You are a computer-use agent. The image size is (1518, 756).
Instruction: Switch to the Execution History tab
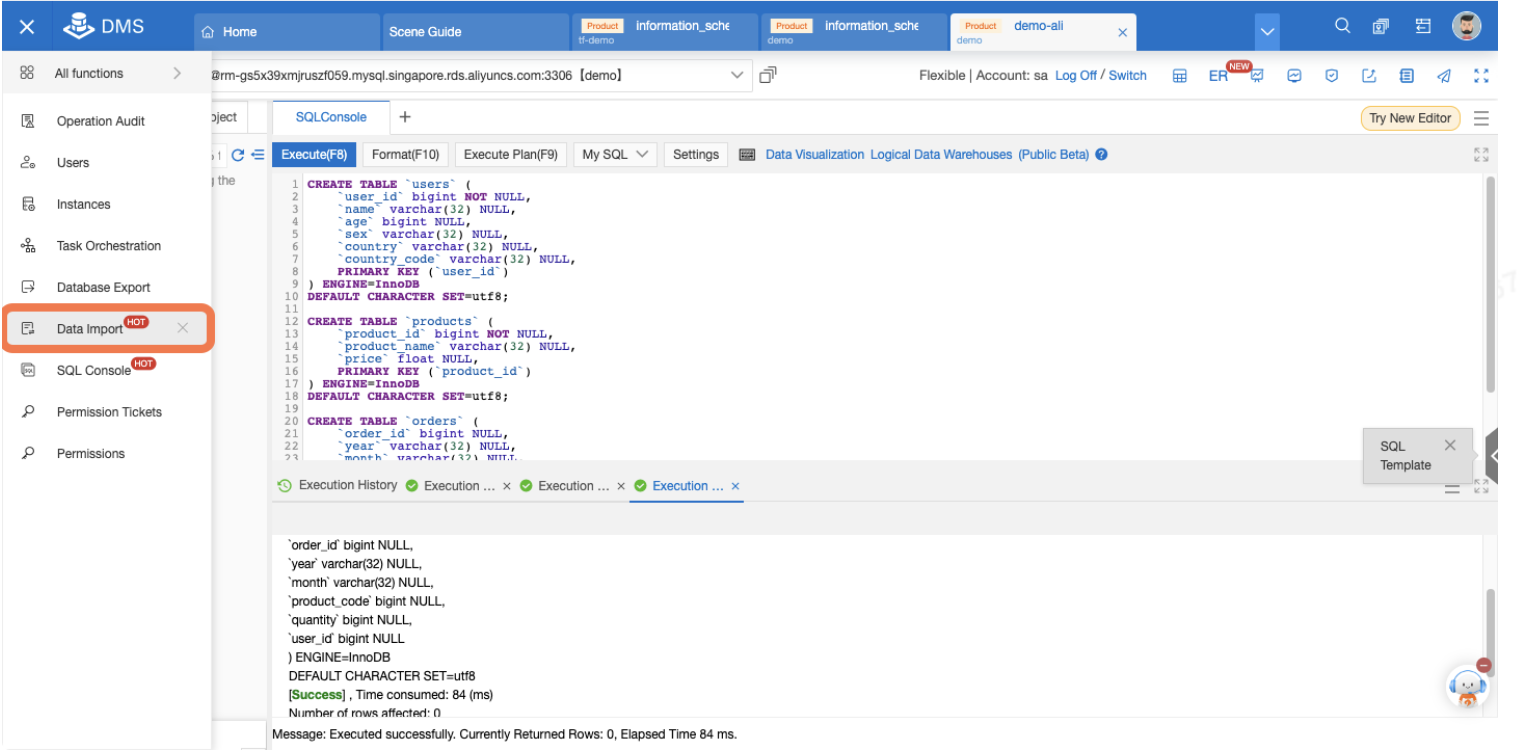tap(346, 485)
